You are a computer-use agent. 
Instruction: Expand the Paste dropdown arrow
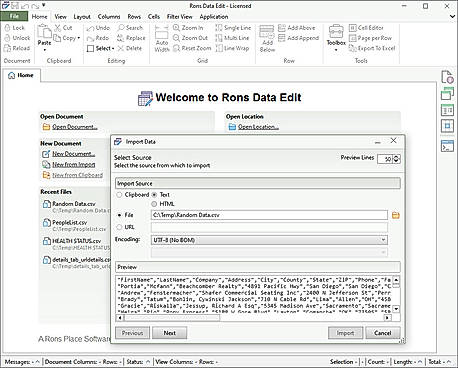(44, 50)
